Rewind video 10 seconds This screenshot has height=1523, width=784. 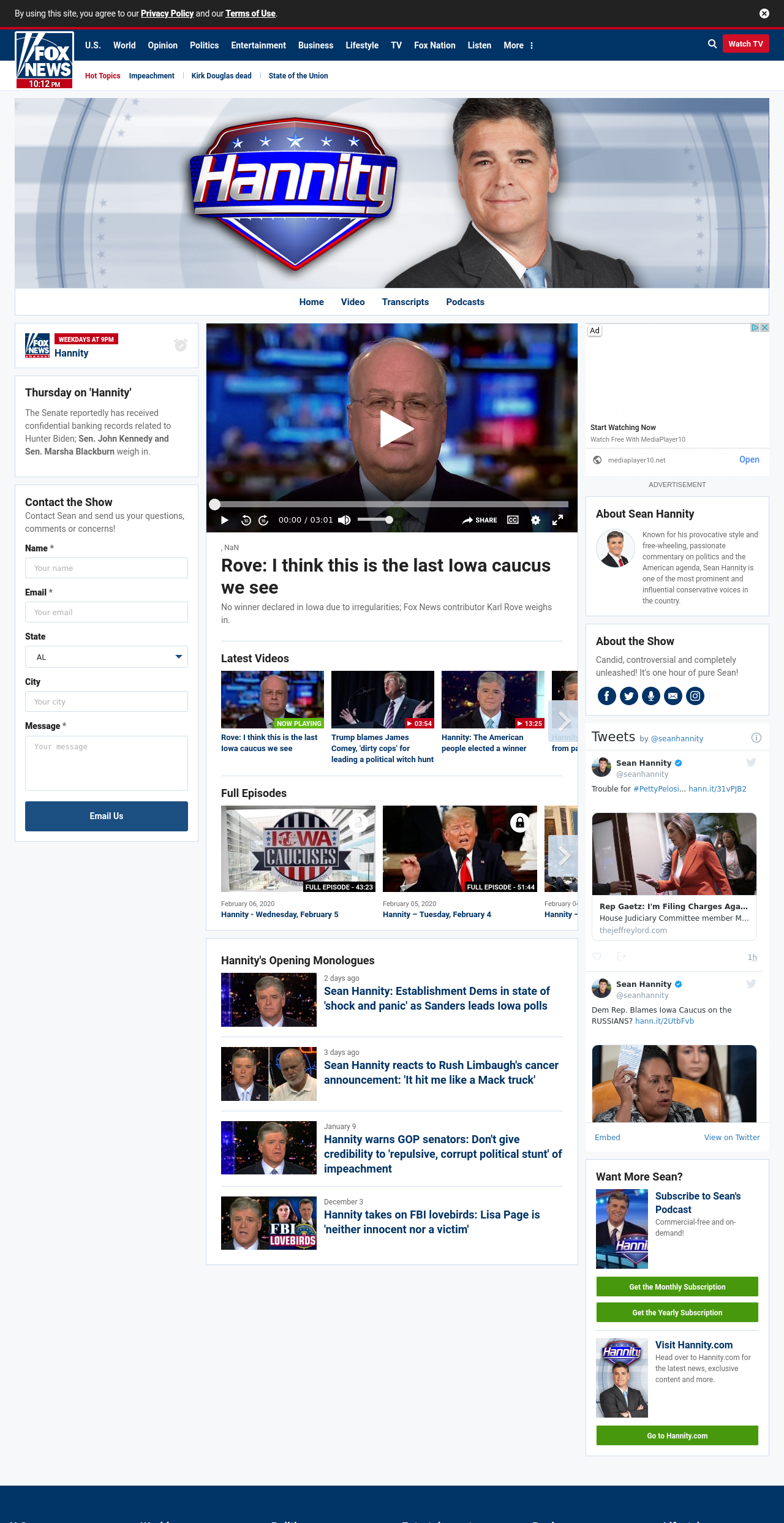pos(246,520)
